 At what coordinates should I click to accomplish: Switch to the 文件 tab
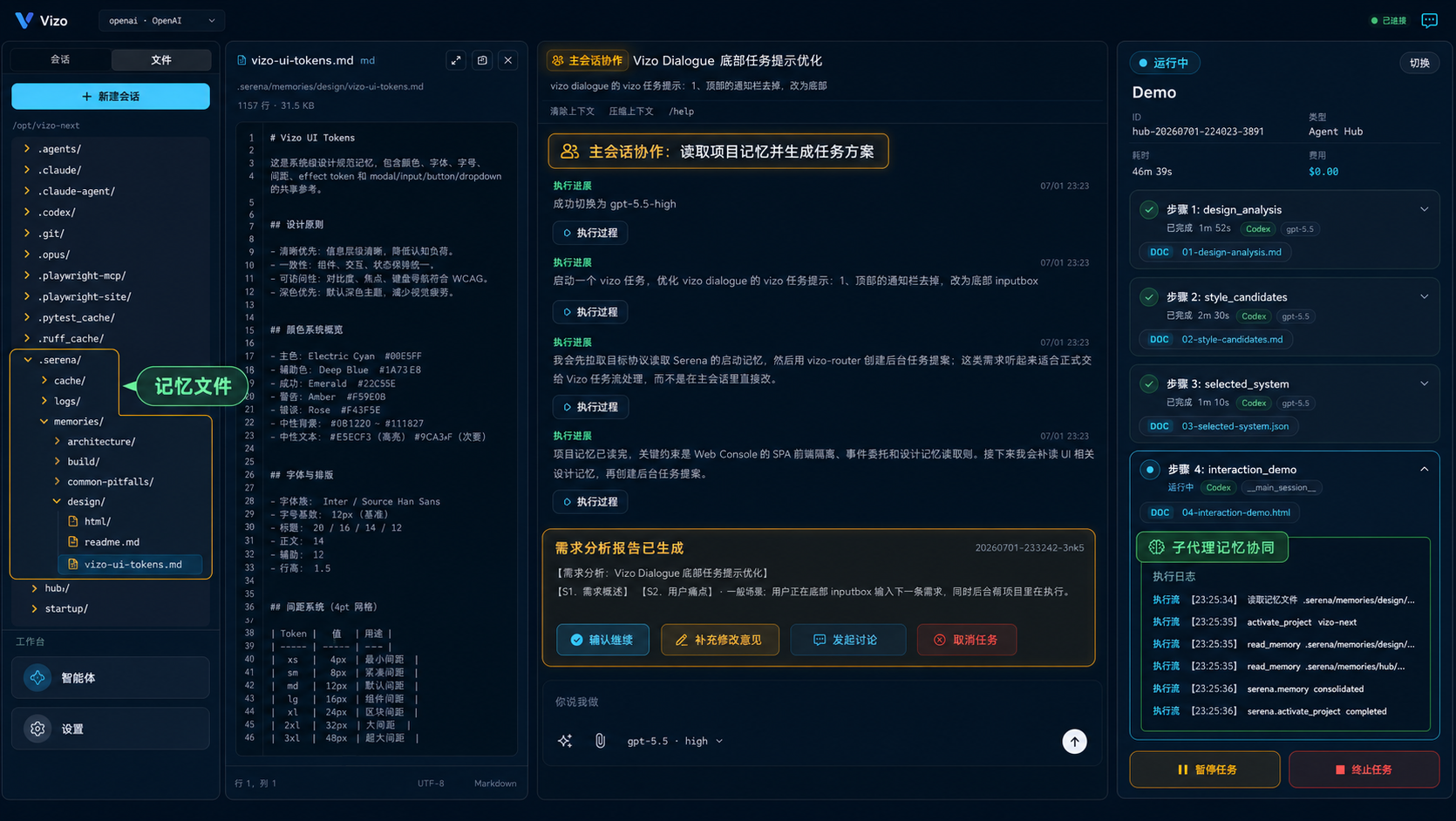(161, 59)
